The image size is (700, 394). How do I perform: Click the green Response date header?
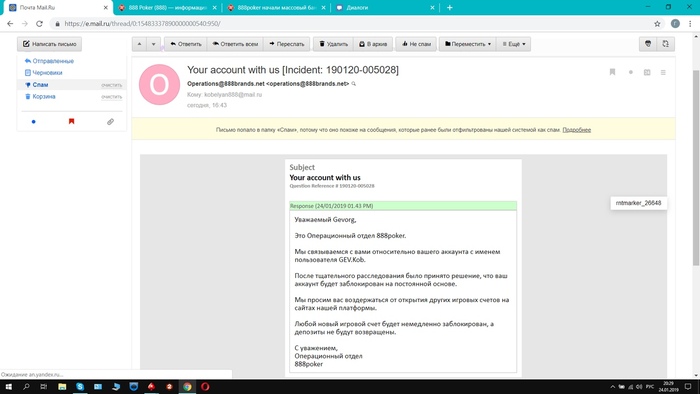tap(403, 206)
